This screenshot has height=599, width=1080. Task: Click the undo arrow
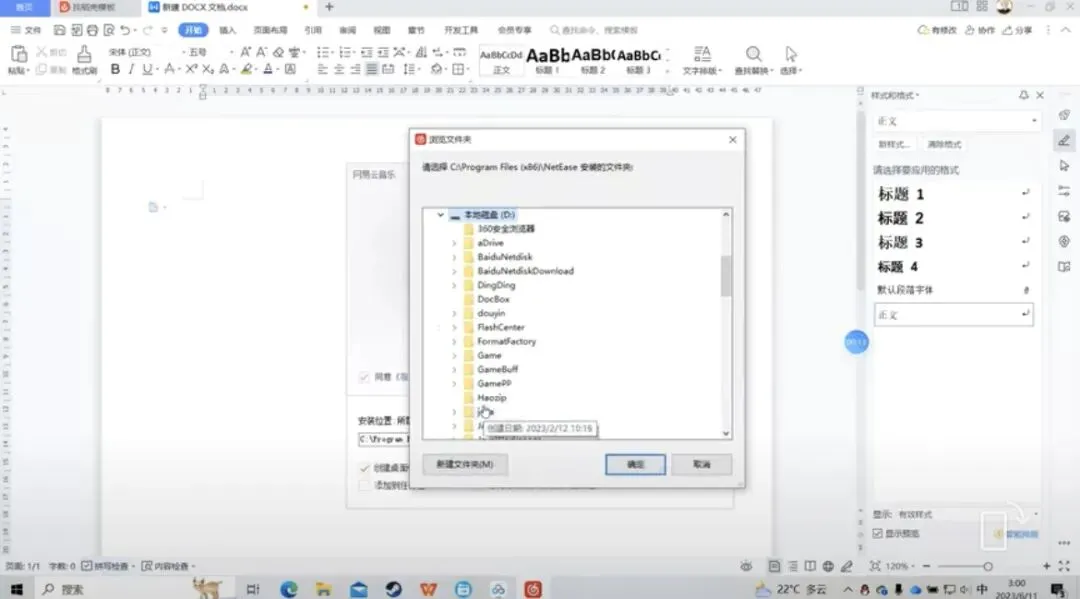pyautogui.click(x=125, y=30)
